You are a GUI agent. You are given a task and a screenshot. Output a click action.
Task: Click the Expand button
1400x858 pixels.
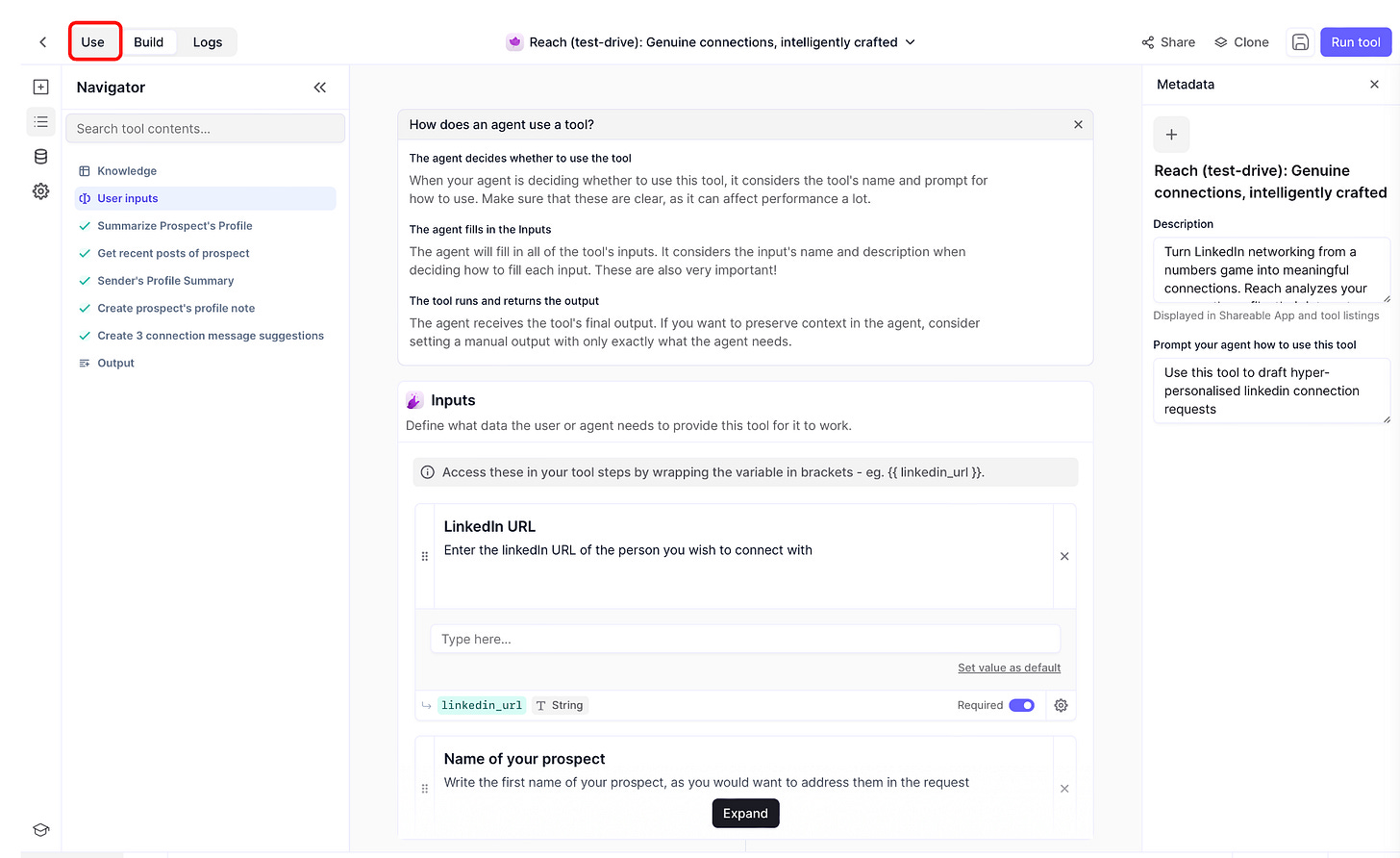(x=745, y=814)
